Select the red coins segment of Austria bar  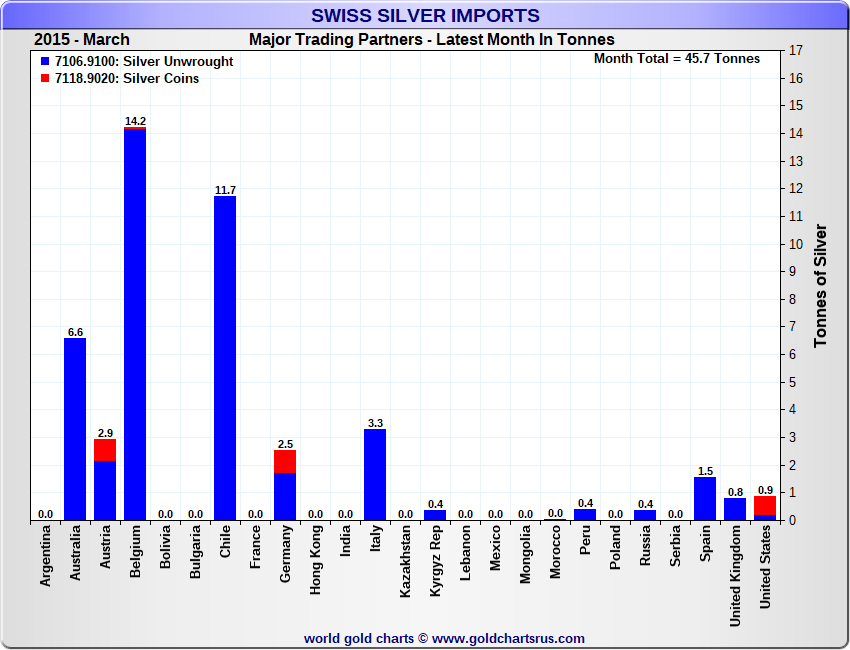105,450
